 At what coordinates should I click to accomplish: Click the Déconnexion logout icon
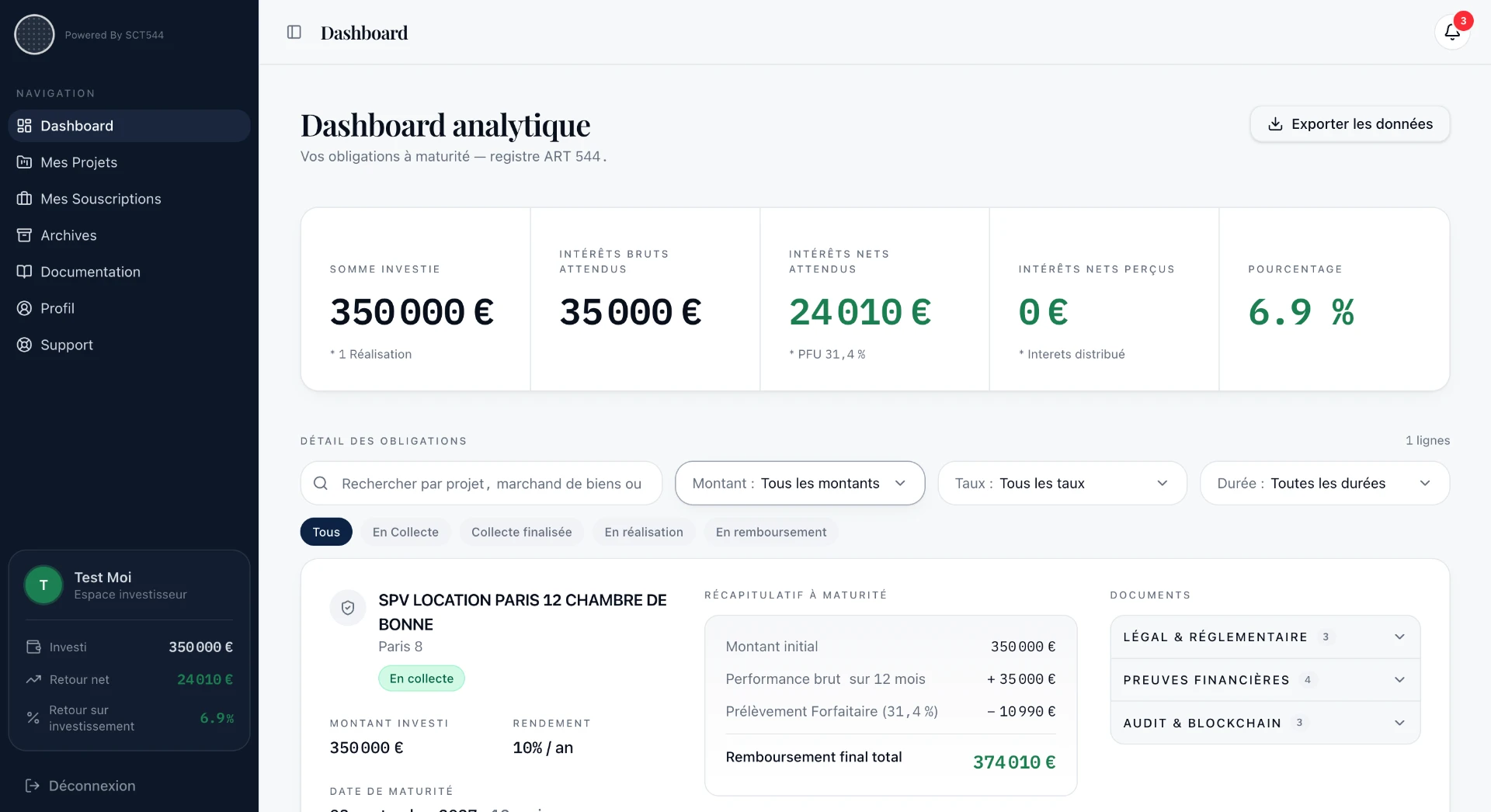(32, 786)
